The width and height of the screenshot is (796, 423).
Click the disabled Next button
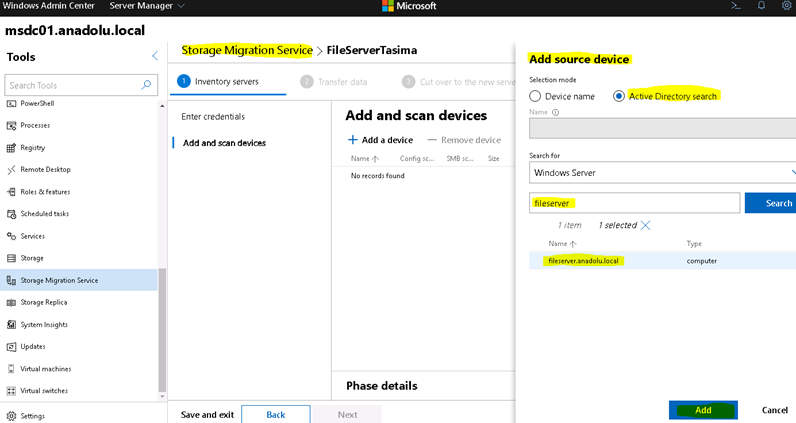347,414
